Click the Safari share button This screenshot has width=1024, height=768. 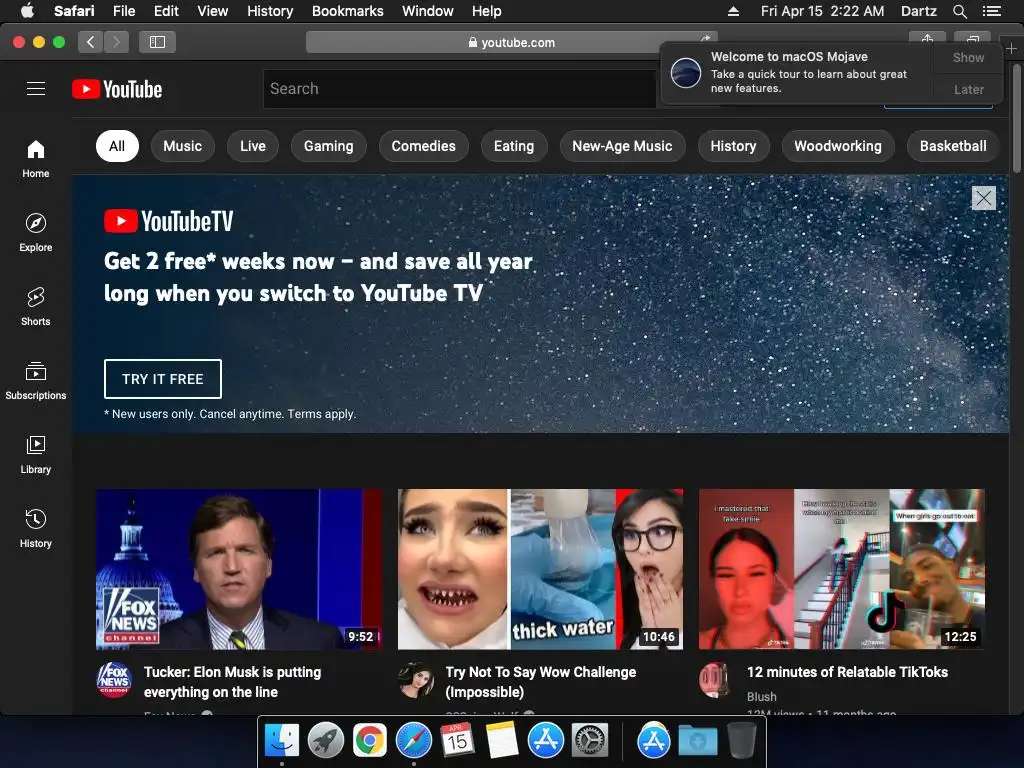click(927, 39)
